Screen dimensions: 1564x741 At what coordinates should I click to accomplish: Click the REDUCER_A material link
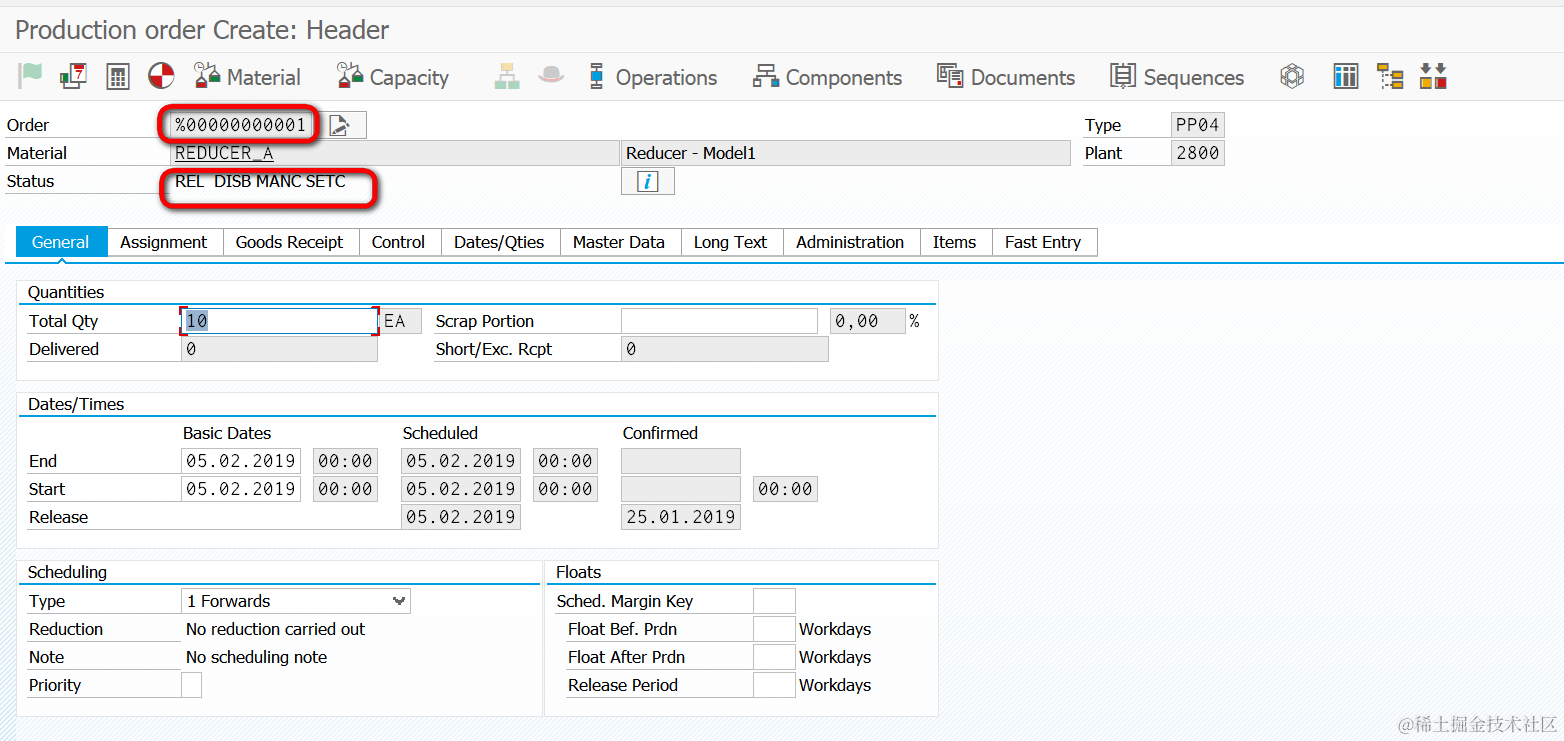pyautogui.click(x=224, y=153)
